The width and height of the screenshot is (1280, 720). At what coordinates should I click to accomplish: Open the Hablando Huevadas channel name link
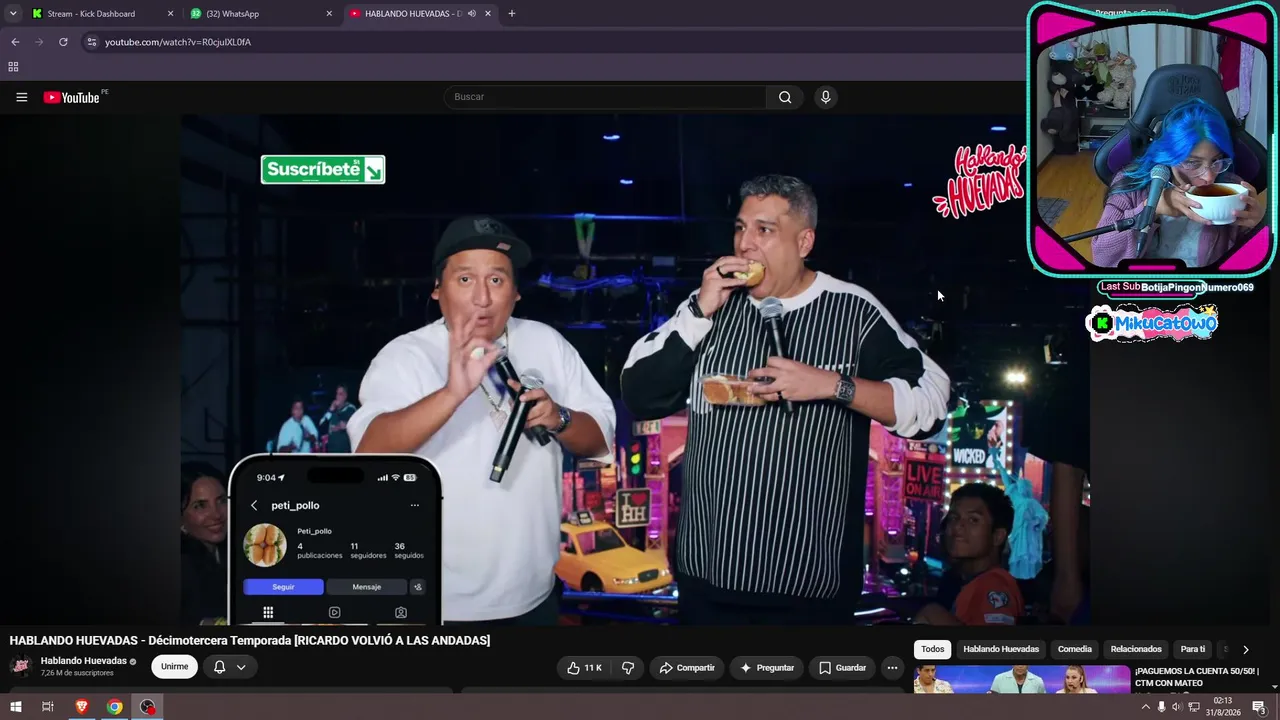[84, 661]
